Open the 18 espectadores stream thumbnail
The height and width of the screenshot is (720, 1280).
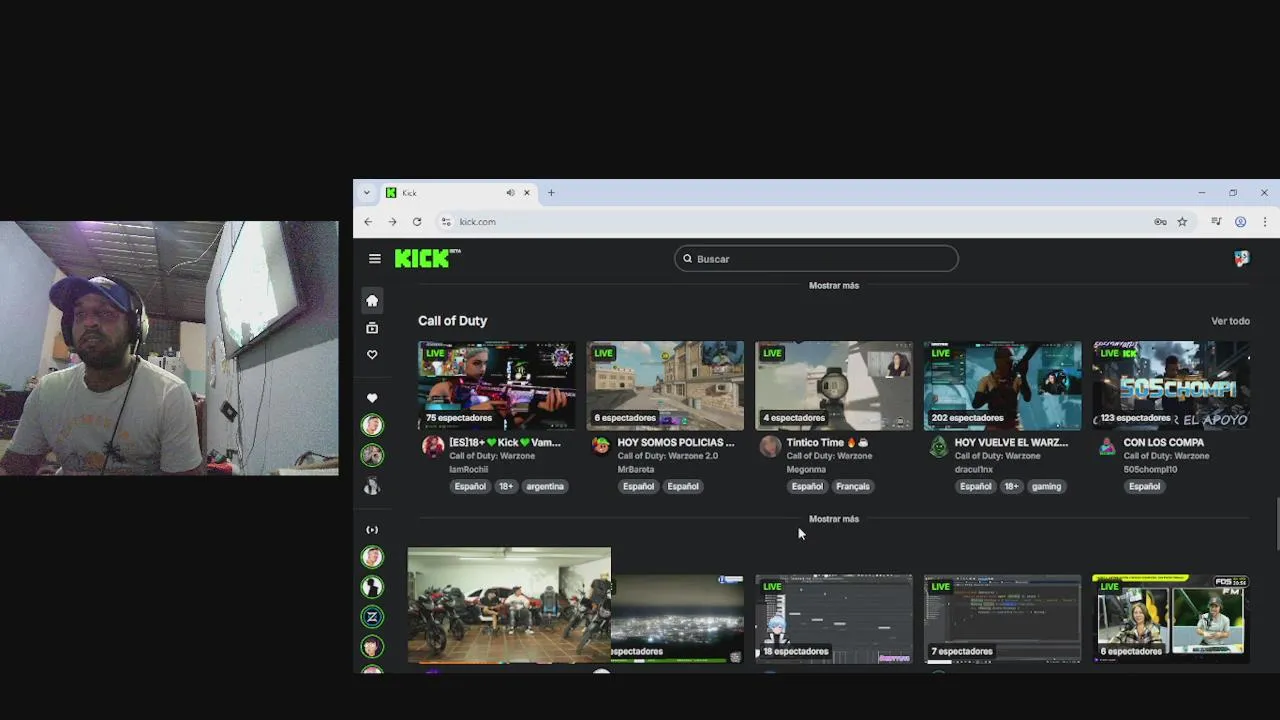point(834,618)
